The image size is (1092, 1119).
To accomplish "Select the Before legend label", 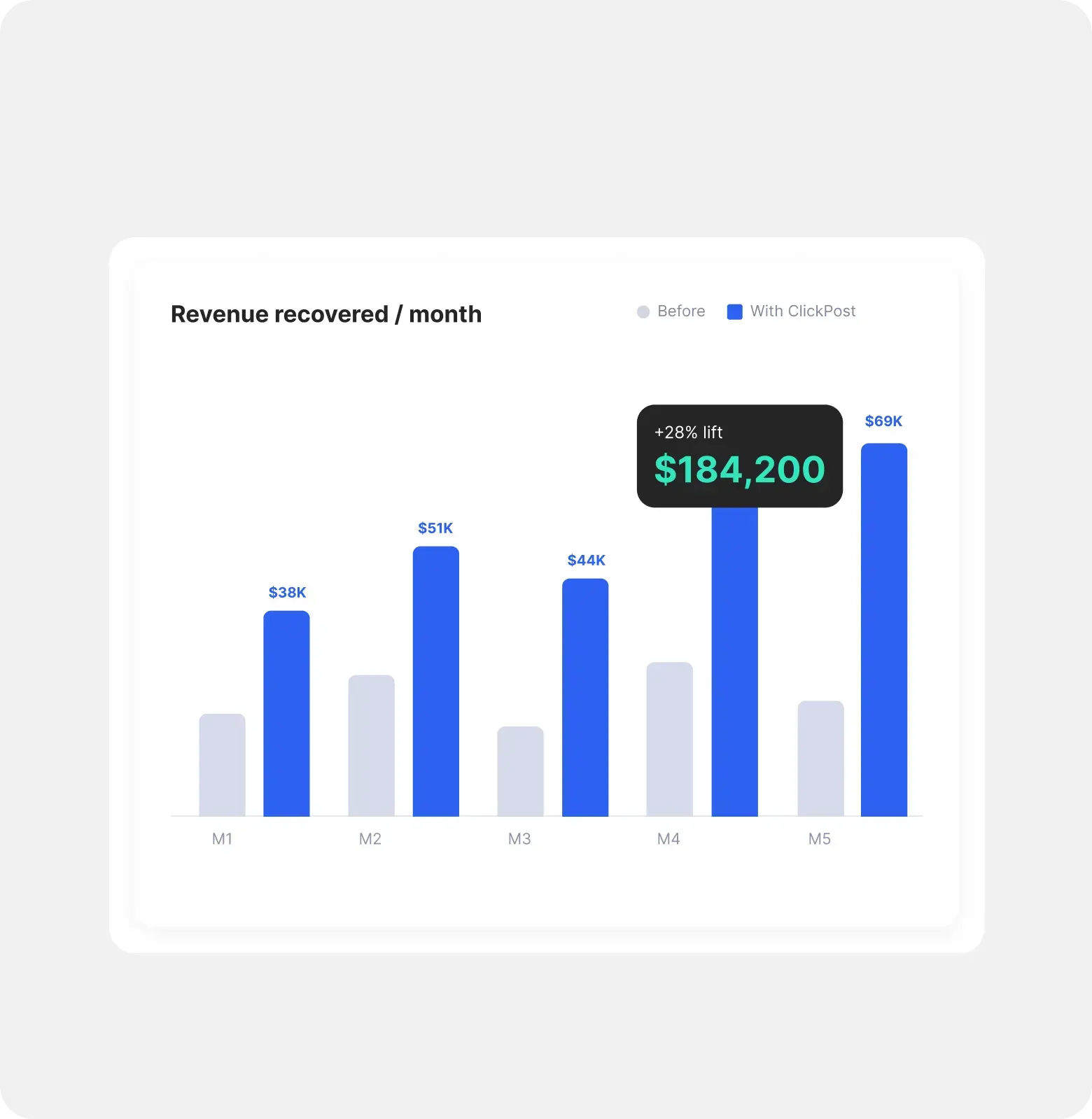I will (681, 311).
